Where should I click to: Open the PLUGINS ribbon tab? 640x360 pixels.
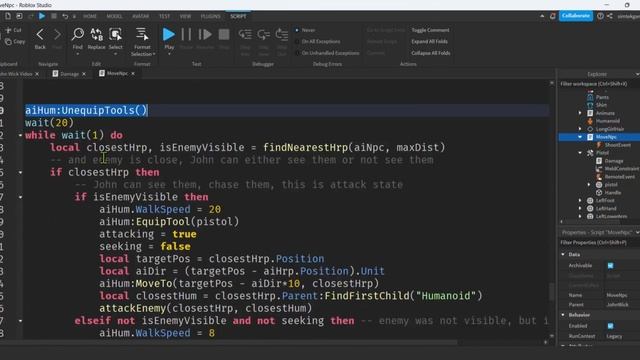211,16
